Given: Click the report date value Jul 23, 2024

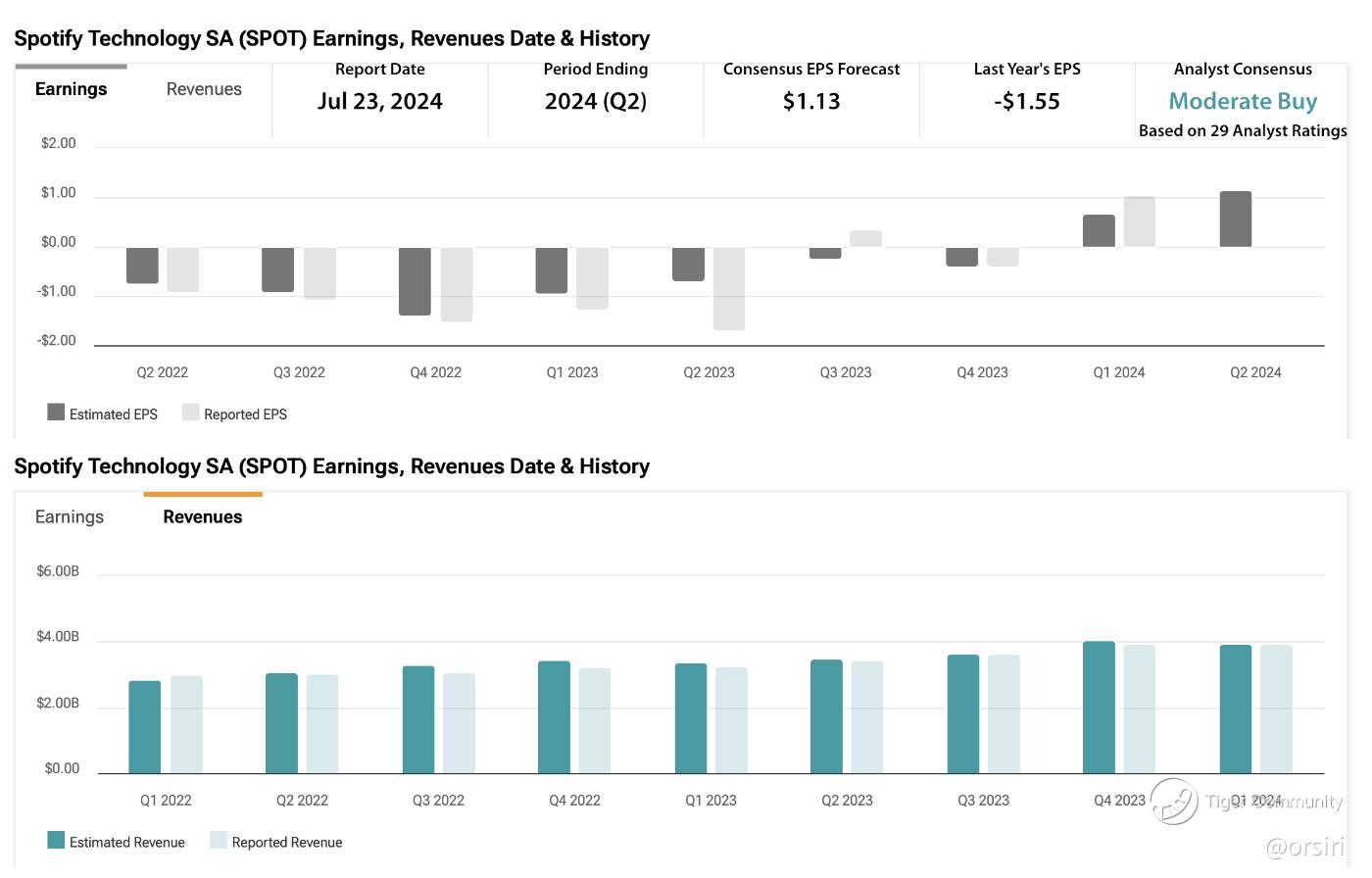Looking at the screenshot, I should click(x=380, y=101).
